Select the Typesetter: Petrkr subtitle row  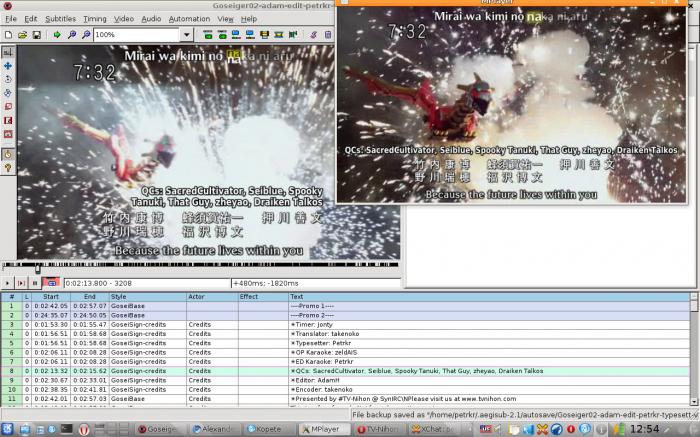pyautogui.click(x=345, y=343)
